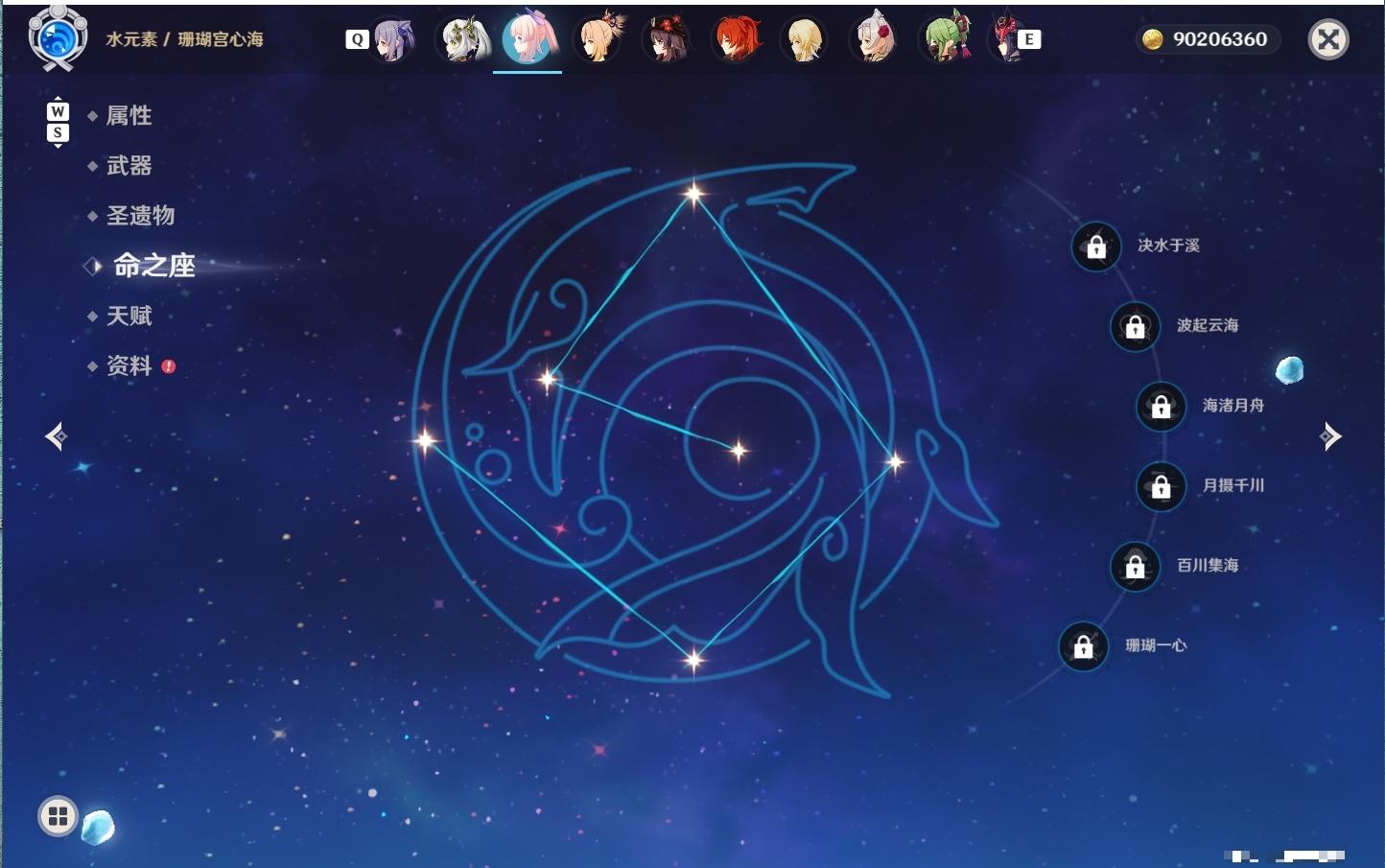Click the central star inside the spiral
This screenshot has height=868, width=1385.
click(739, 450)
